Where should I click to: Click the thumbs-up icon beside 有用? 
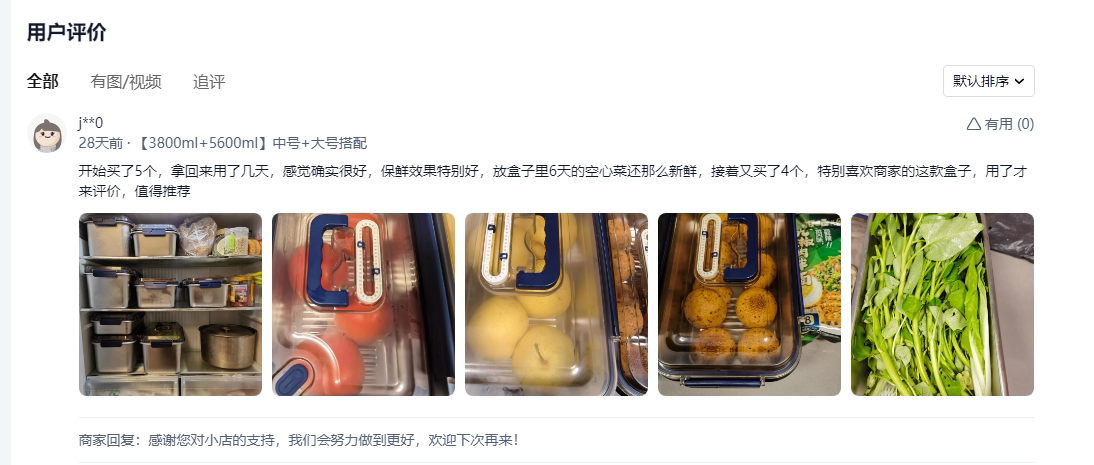973,124
